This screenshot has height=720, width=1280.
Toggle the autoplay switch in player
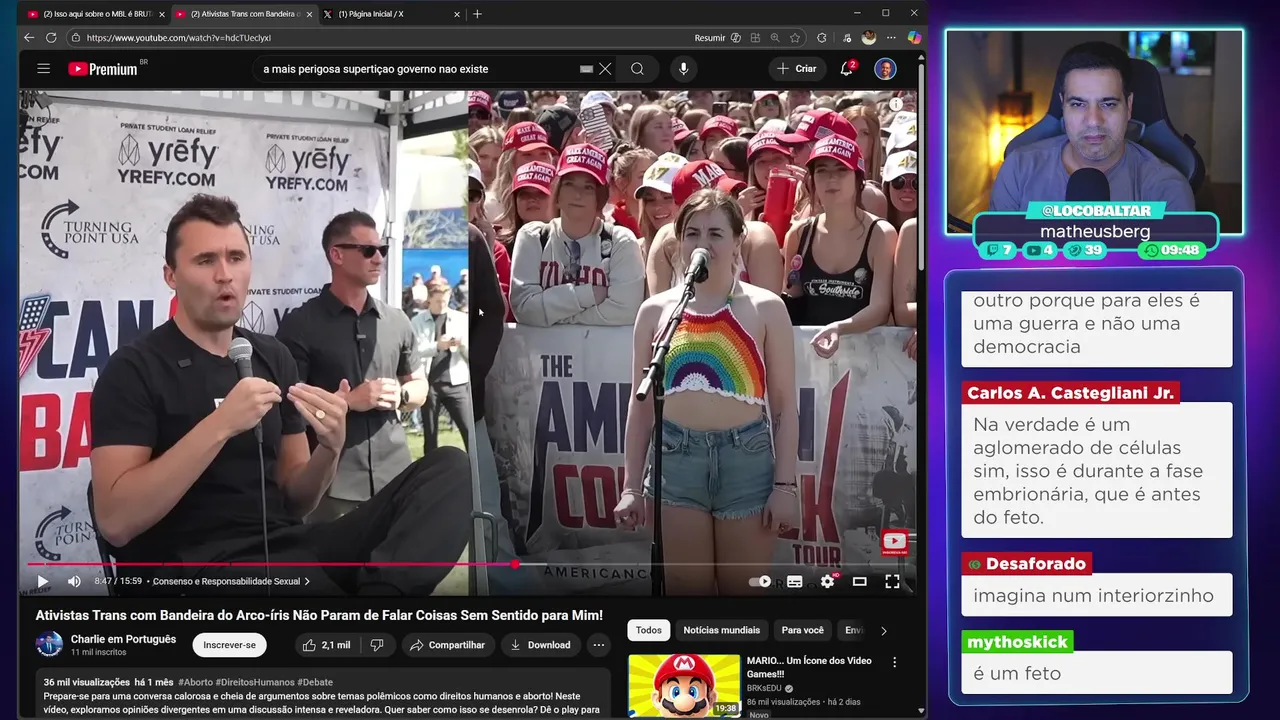coord(760,581)
